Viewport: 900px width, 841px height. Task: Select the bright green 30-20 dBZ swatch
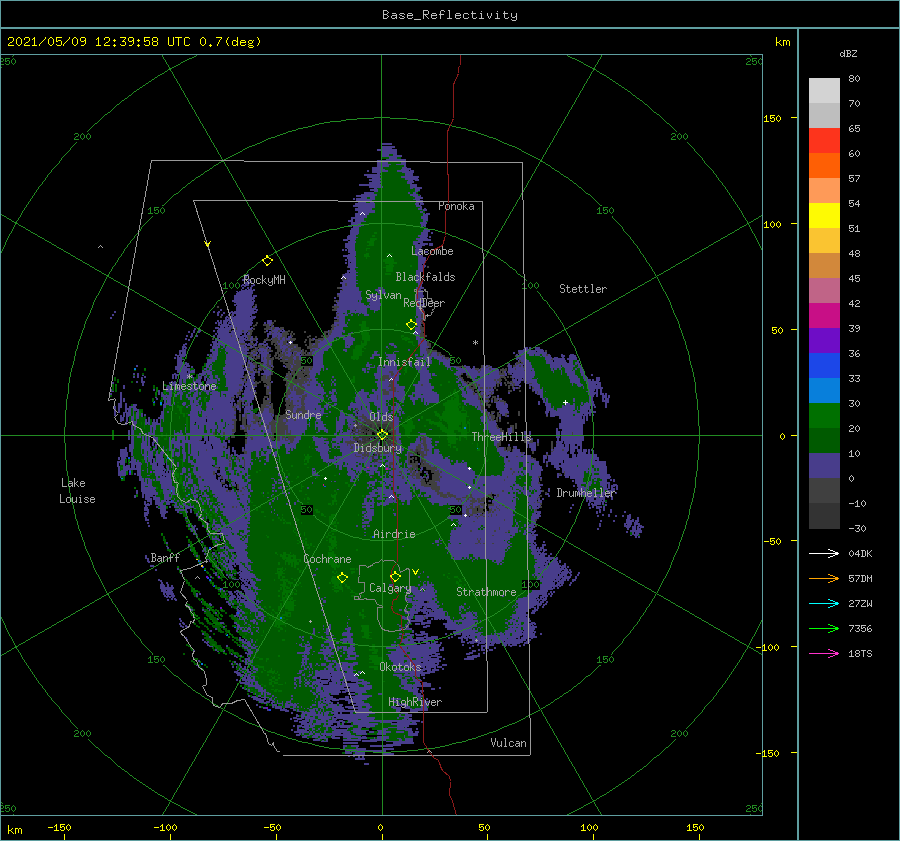coord(824,416)
